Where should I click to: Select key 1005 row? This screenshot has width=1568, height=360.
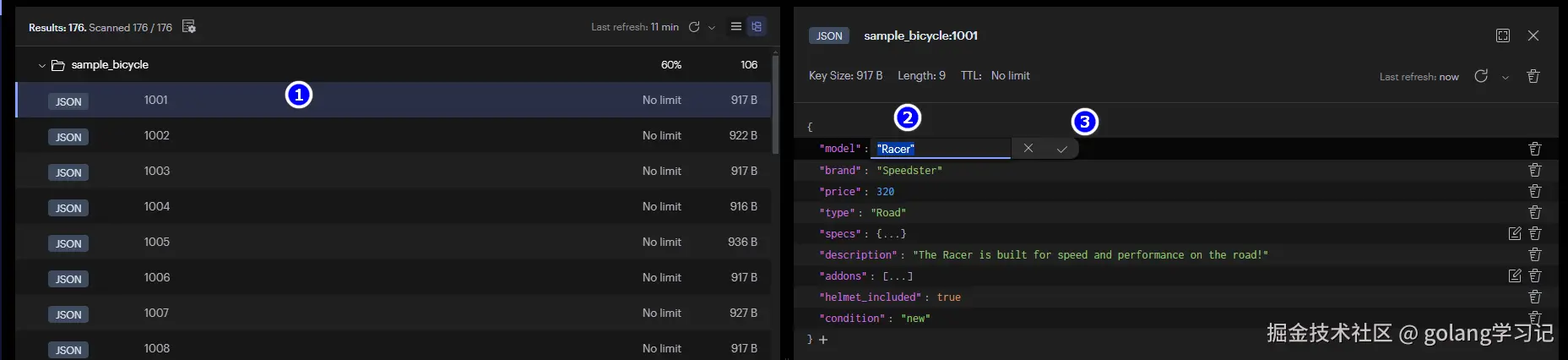393,242
